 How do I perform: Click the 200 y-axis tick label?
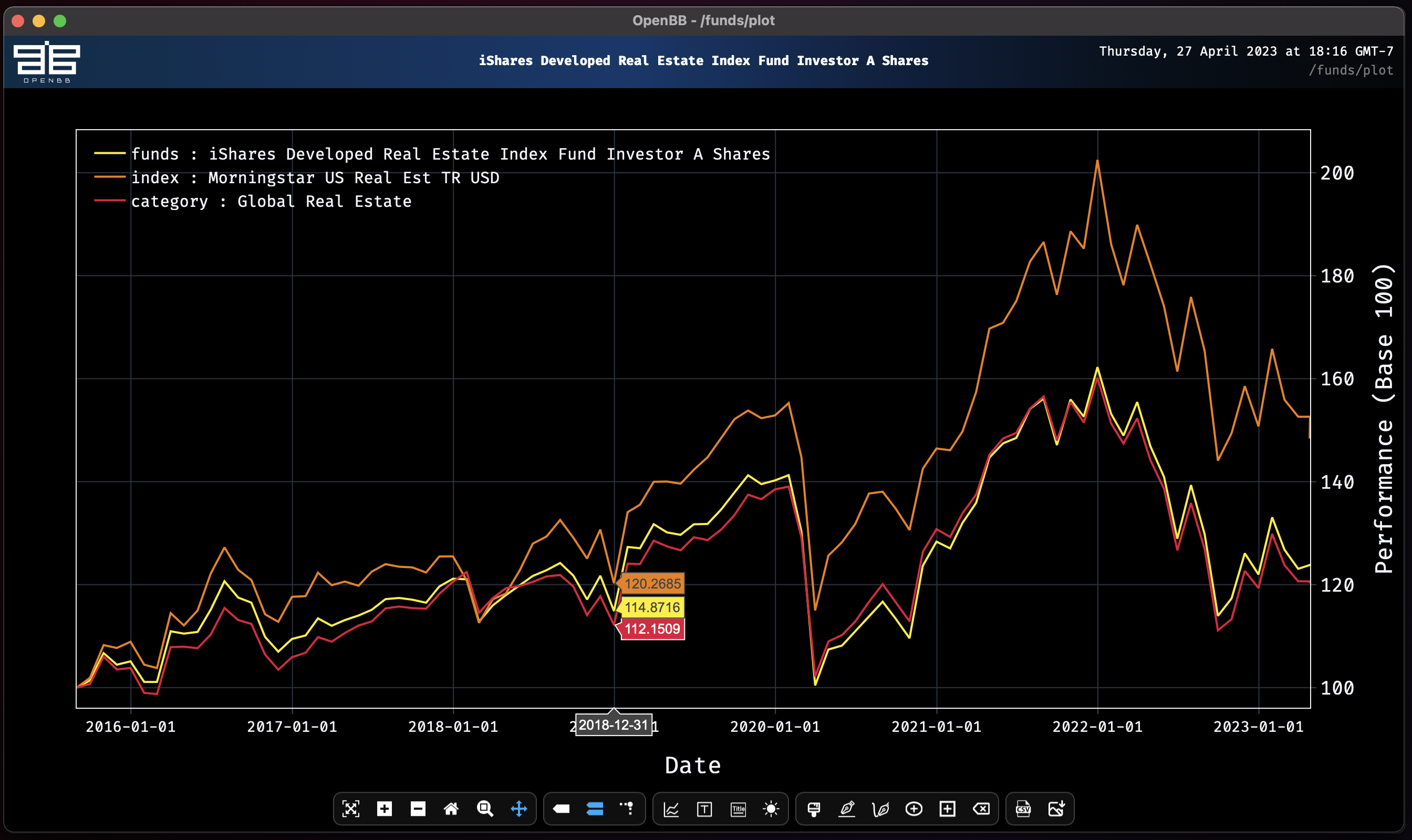[1337, 173]
